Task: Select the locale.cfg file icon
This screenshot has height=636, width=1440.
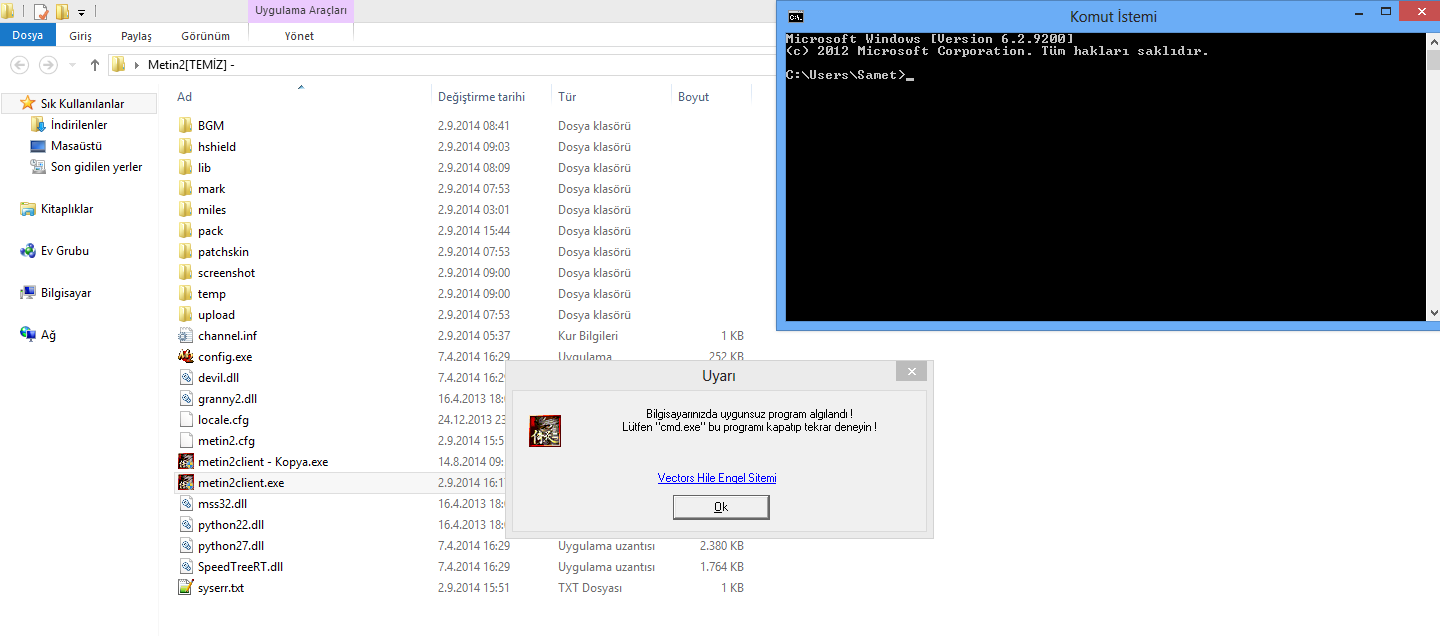Action: pos(185,419)
